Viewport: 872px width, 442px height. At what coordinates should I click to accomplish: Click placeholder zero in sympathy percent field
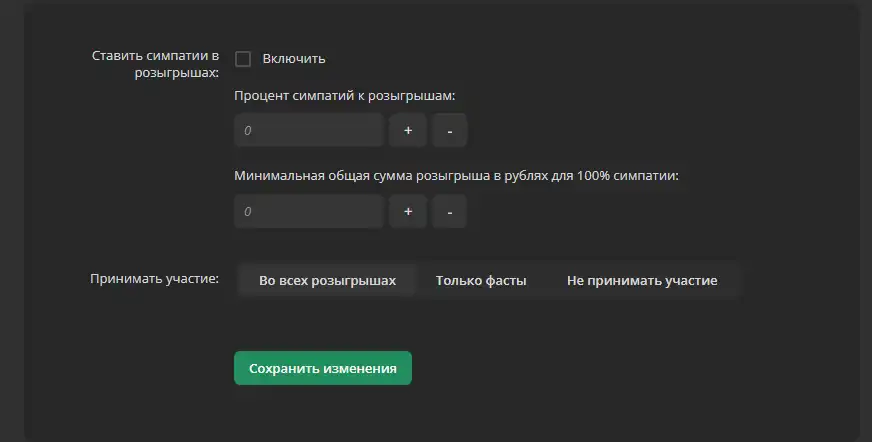tap(248, 131)
